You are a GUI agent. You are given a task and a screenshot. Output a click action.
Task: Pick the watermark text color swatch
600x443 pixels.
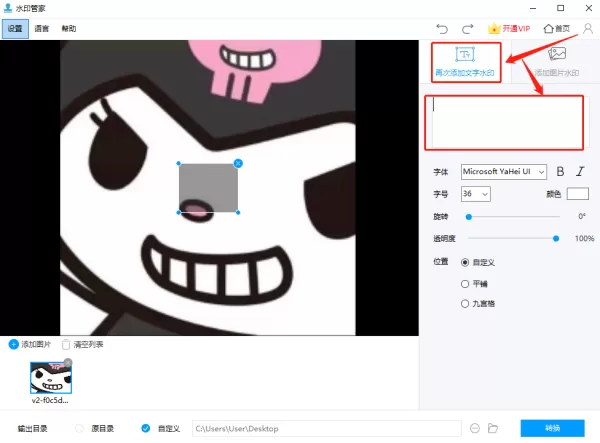click(577, 194)
